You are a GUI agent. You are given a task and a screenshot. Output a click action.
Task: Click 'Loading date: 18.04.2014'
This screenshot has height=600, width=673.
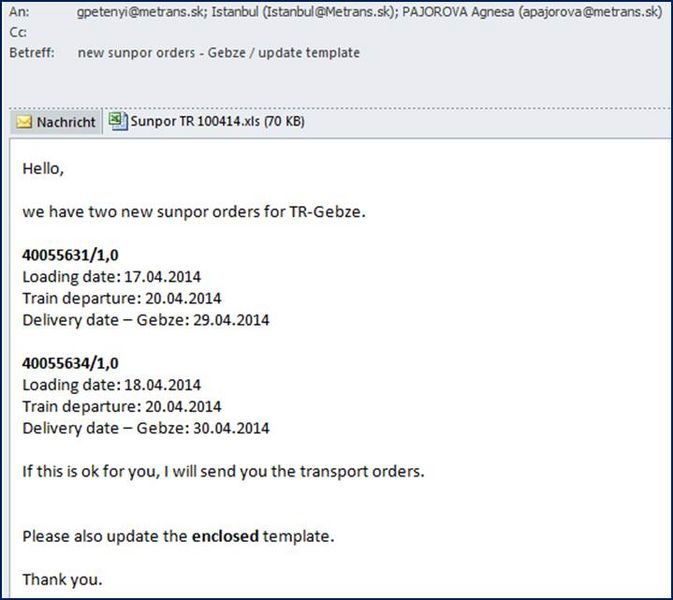click(112, 385)
